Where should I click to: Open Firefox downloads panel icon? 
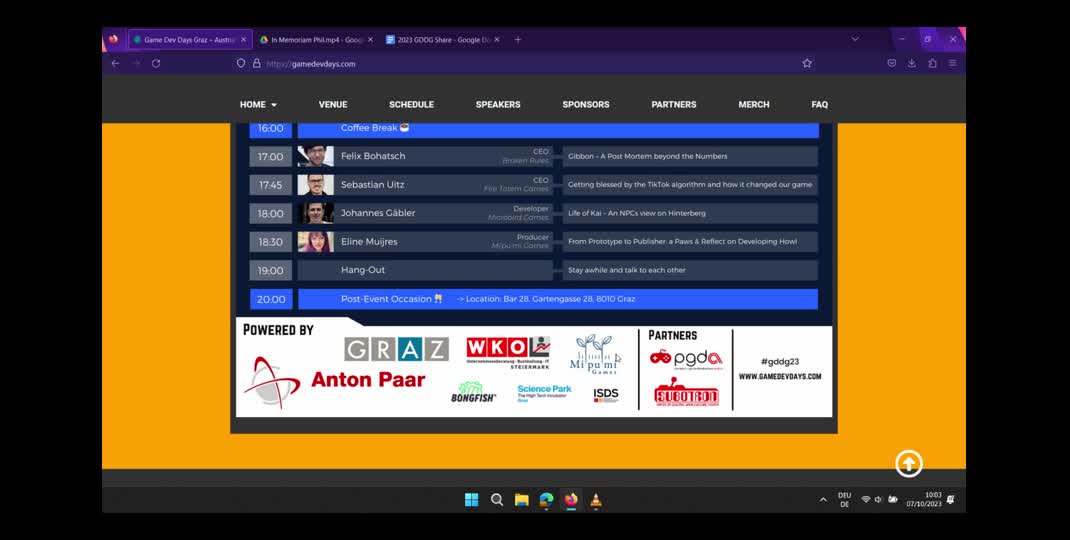pyautogui.click(x=912, y=63)
